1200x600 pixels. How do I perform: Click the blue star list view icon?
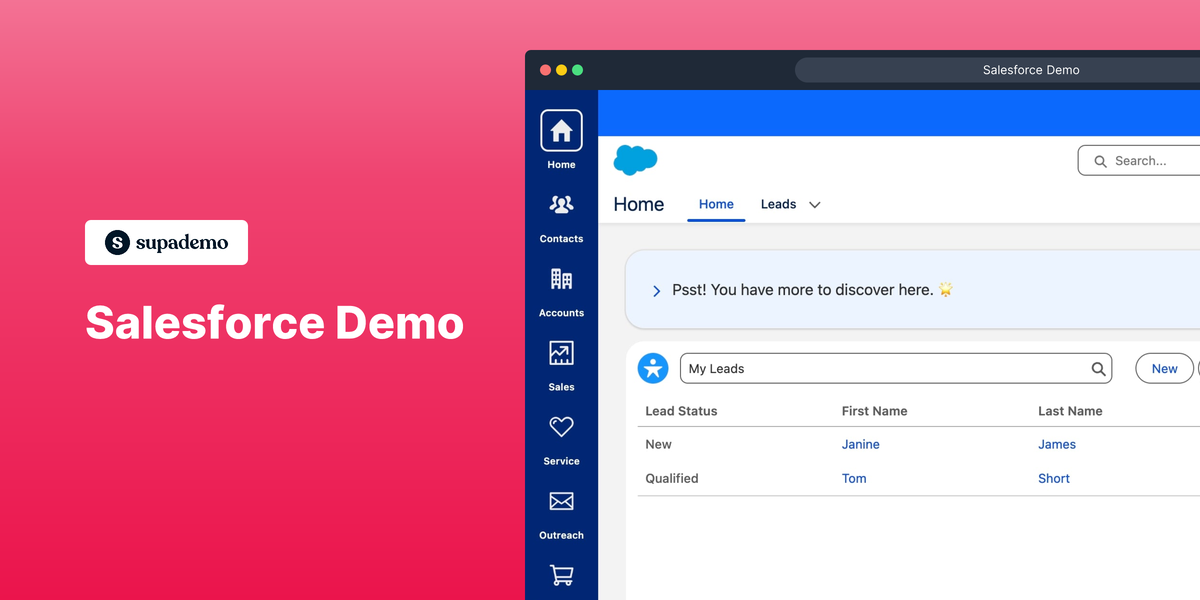pyautogui.click(x=653, y=368)
